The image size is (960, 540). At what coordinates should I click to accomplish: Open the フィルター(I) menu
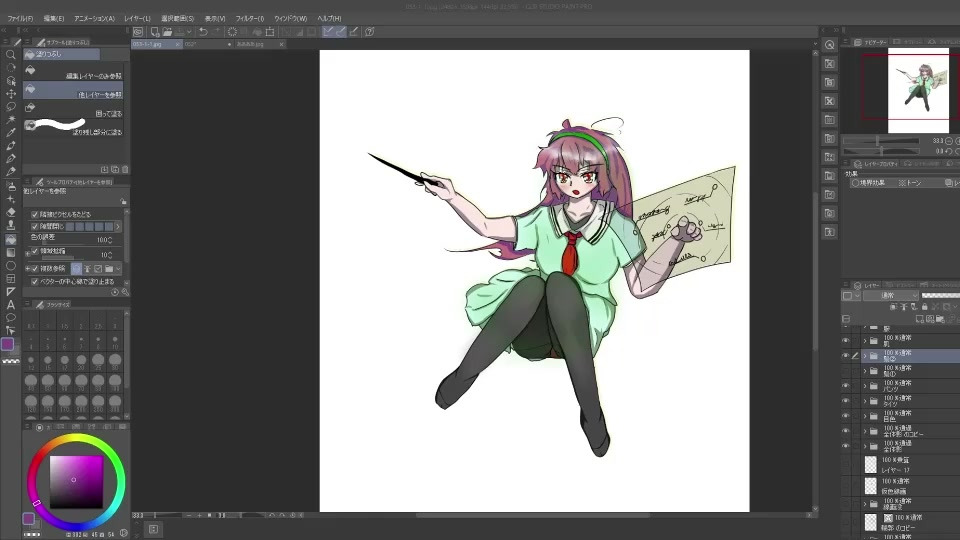250,18
